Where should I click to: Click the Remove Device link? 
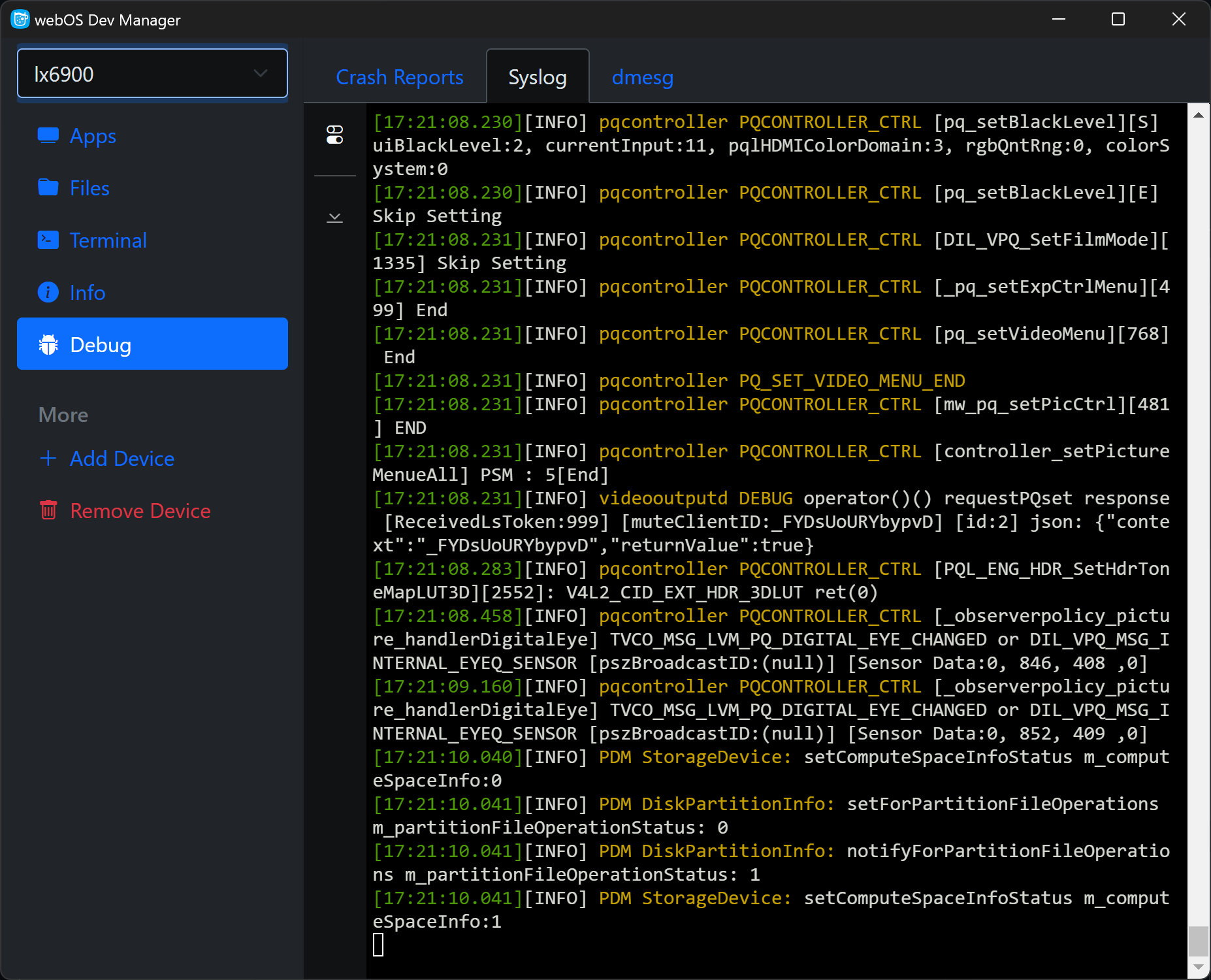pyautogui.click(x=140, y=510)
